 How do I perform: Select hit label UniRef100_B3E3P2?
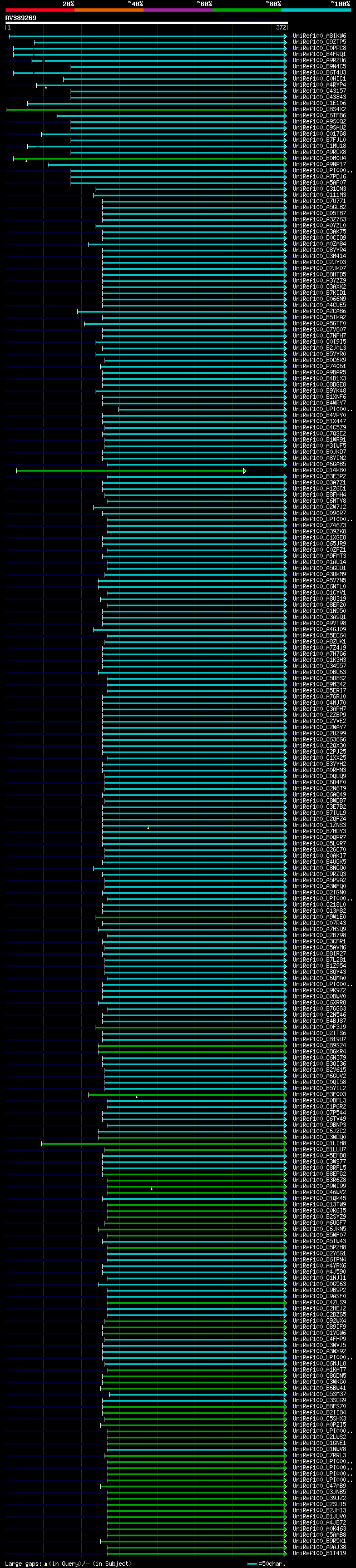coord(319,477)
